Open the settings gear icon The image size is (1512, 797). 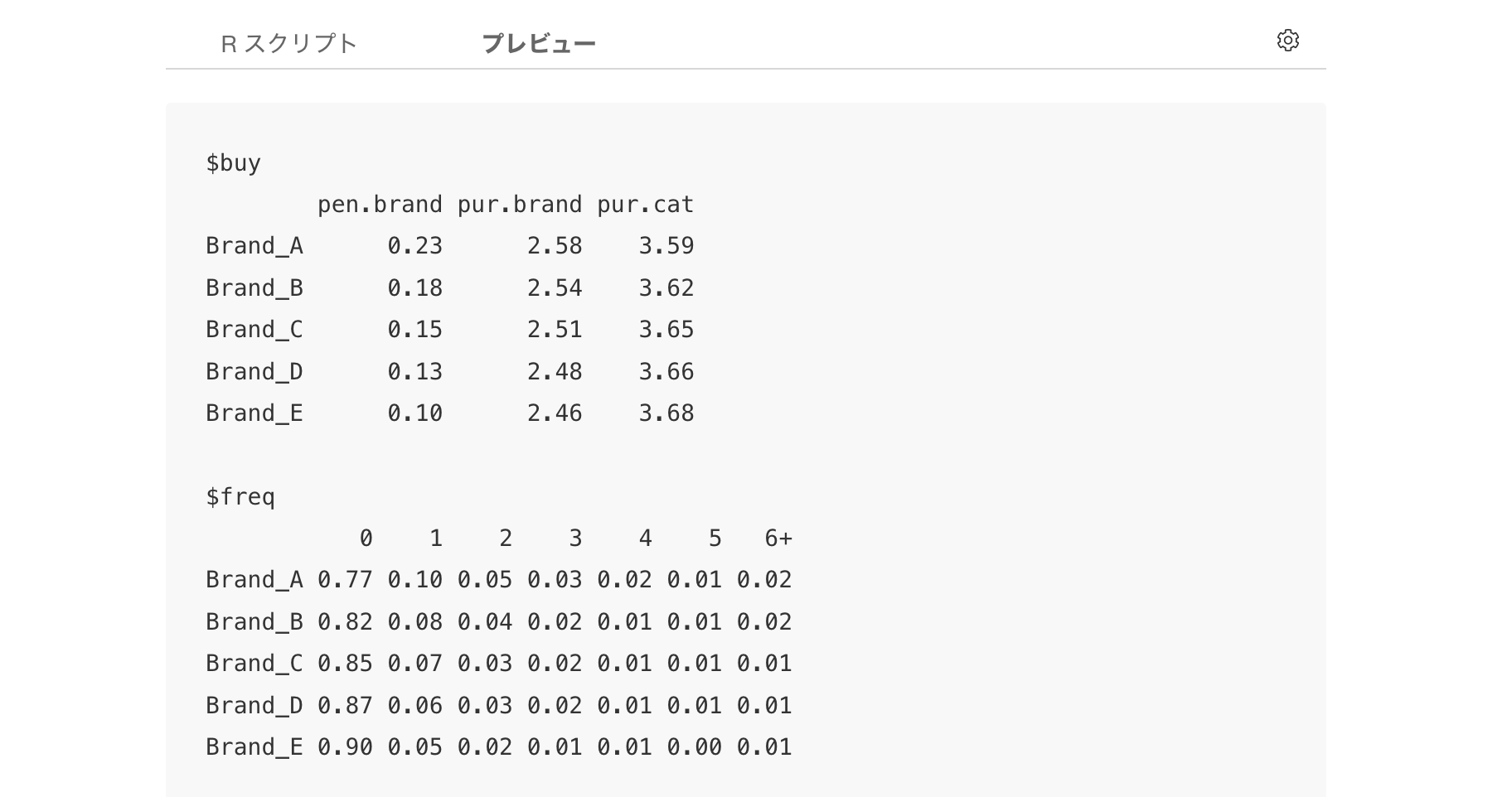(x=1287, y=40)
